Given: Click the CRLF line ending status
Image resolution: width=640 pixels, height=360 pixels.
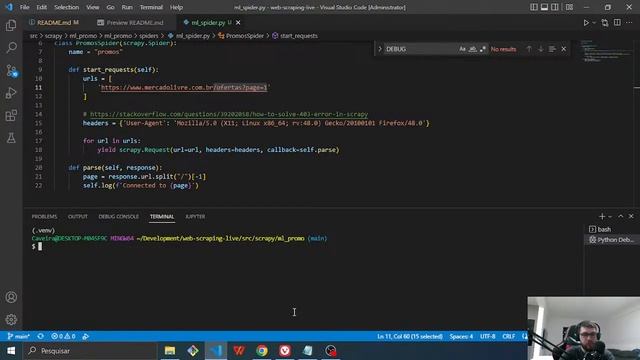Looking at the screenshot, I should pos(509,336).
